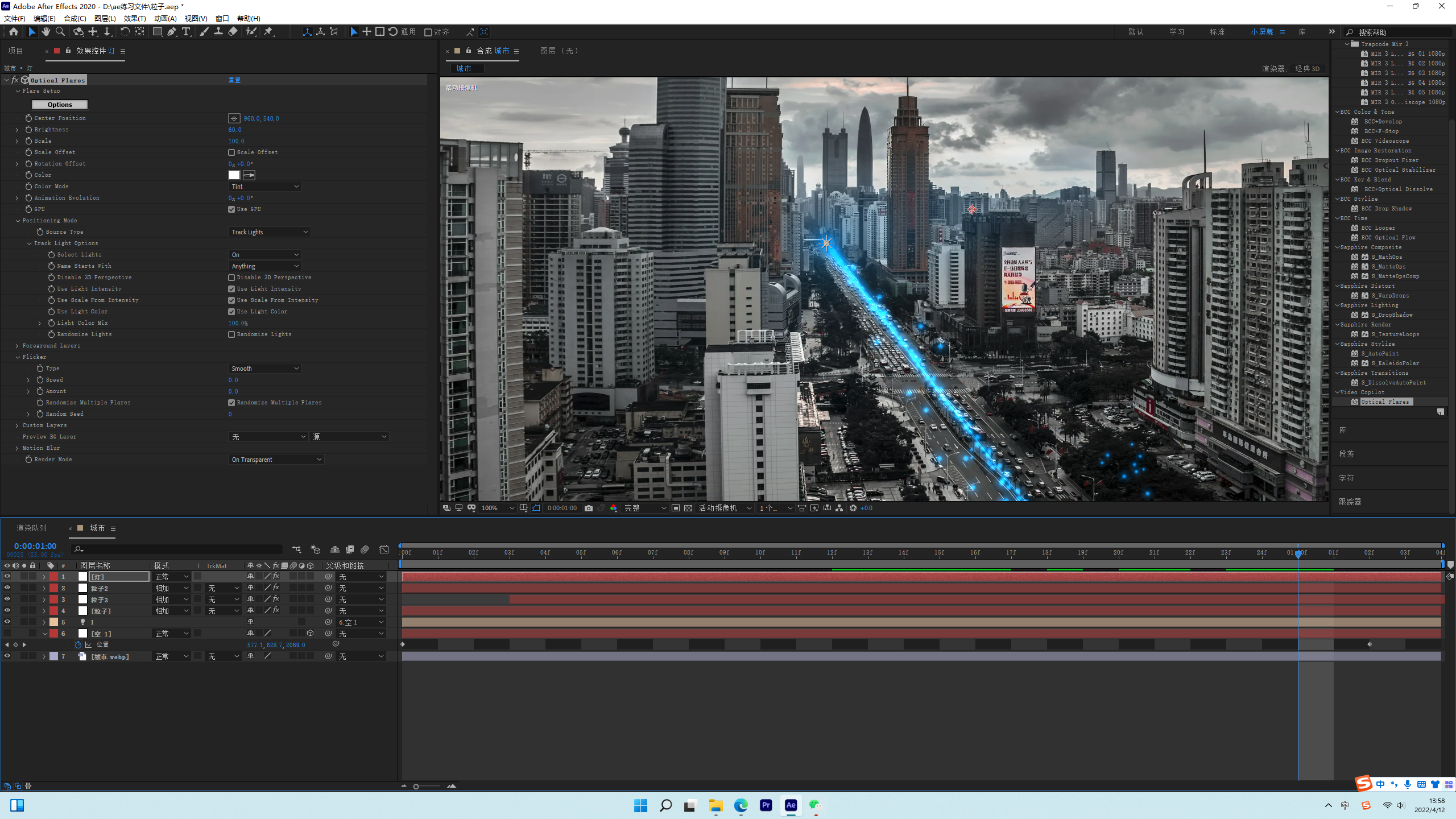The width and height of the screenshot is (1456, 819).
Task: Hide layer 粒子2 with eye toggle
Action: pyautogui.click(x=7, y=588)
